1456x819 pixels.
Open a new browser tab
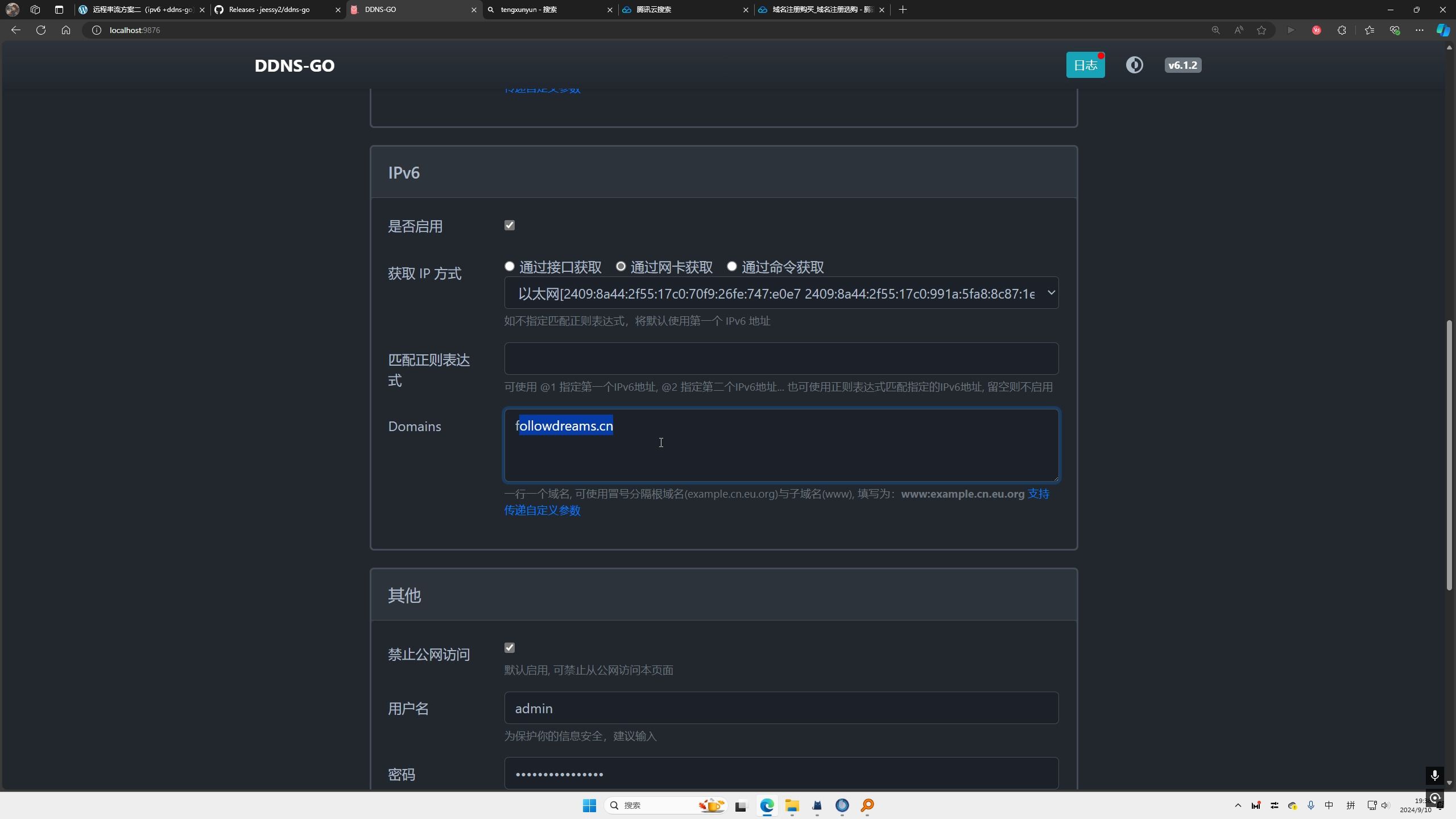click(903, 10)
